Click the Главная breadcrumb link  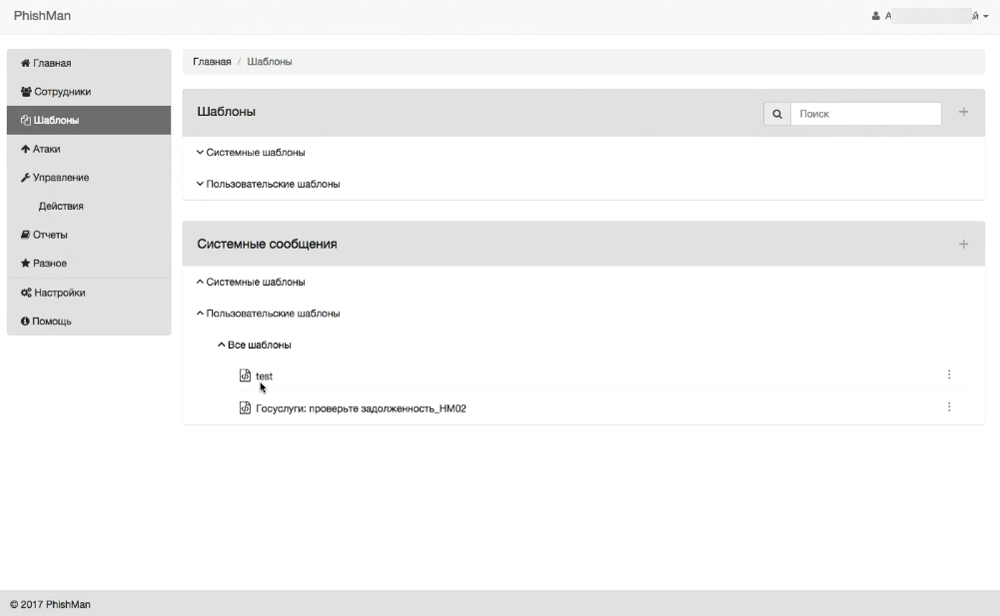point(212,62)
